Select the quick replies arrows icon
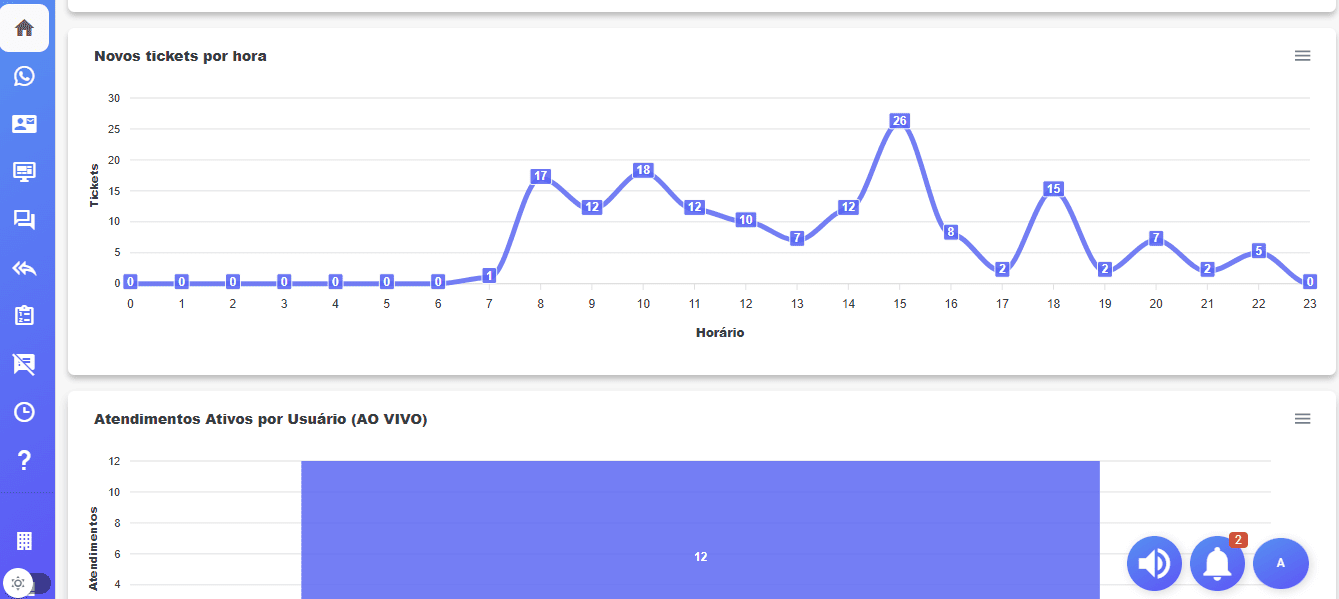 (x=23, y=267)
